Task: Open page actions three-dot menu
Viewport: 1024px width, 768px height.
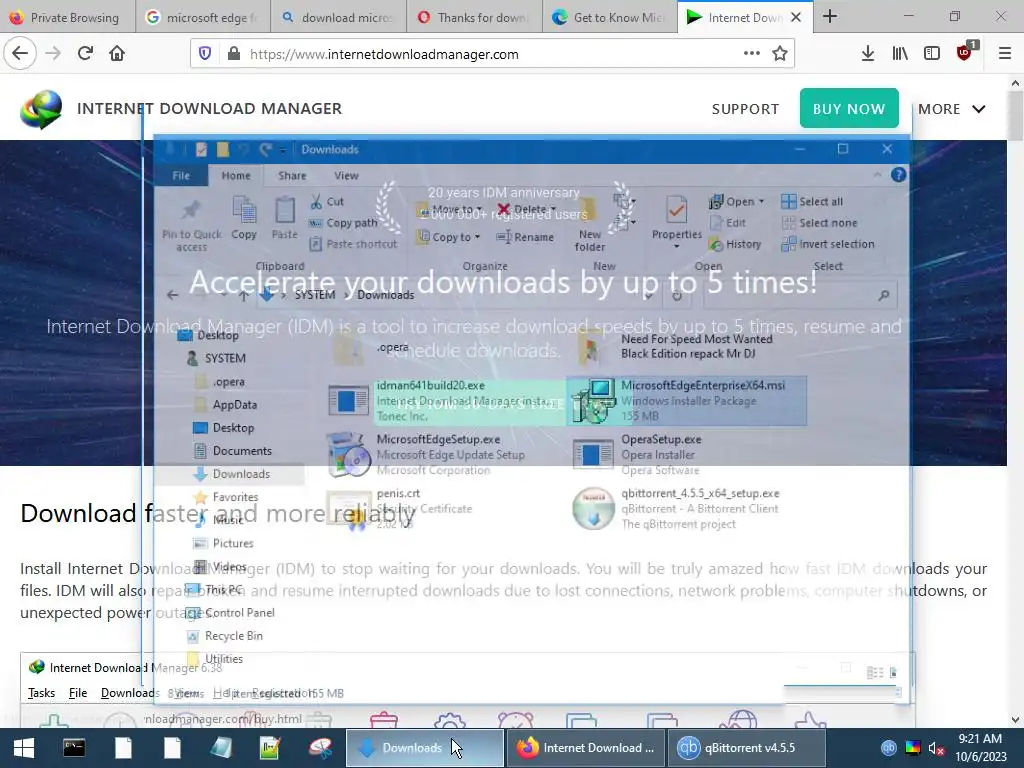Action: coord(752,54)
